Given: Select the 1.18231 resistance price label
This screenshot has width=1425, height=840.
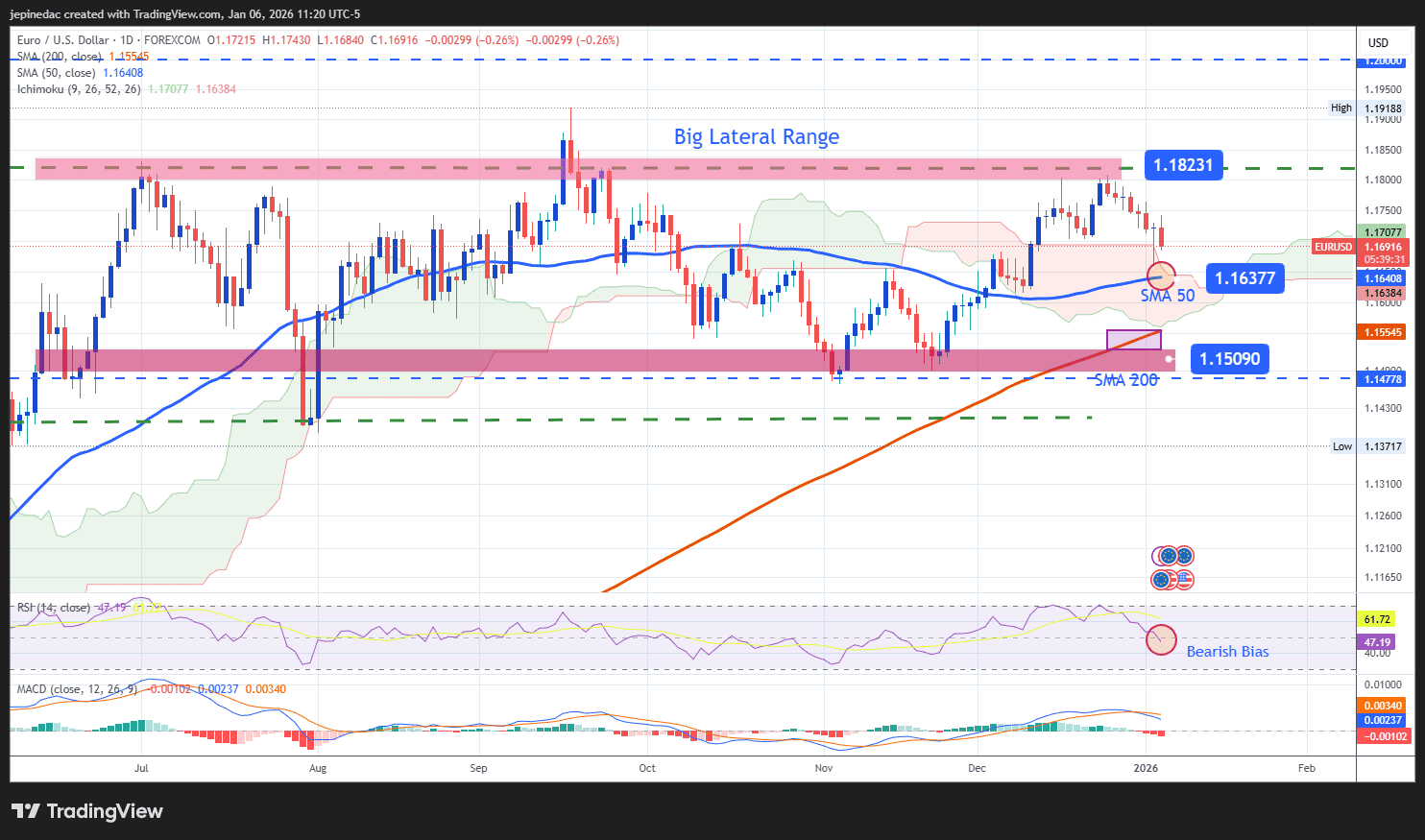Looking at the screenshot, I should (x=1183, y=165).
